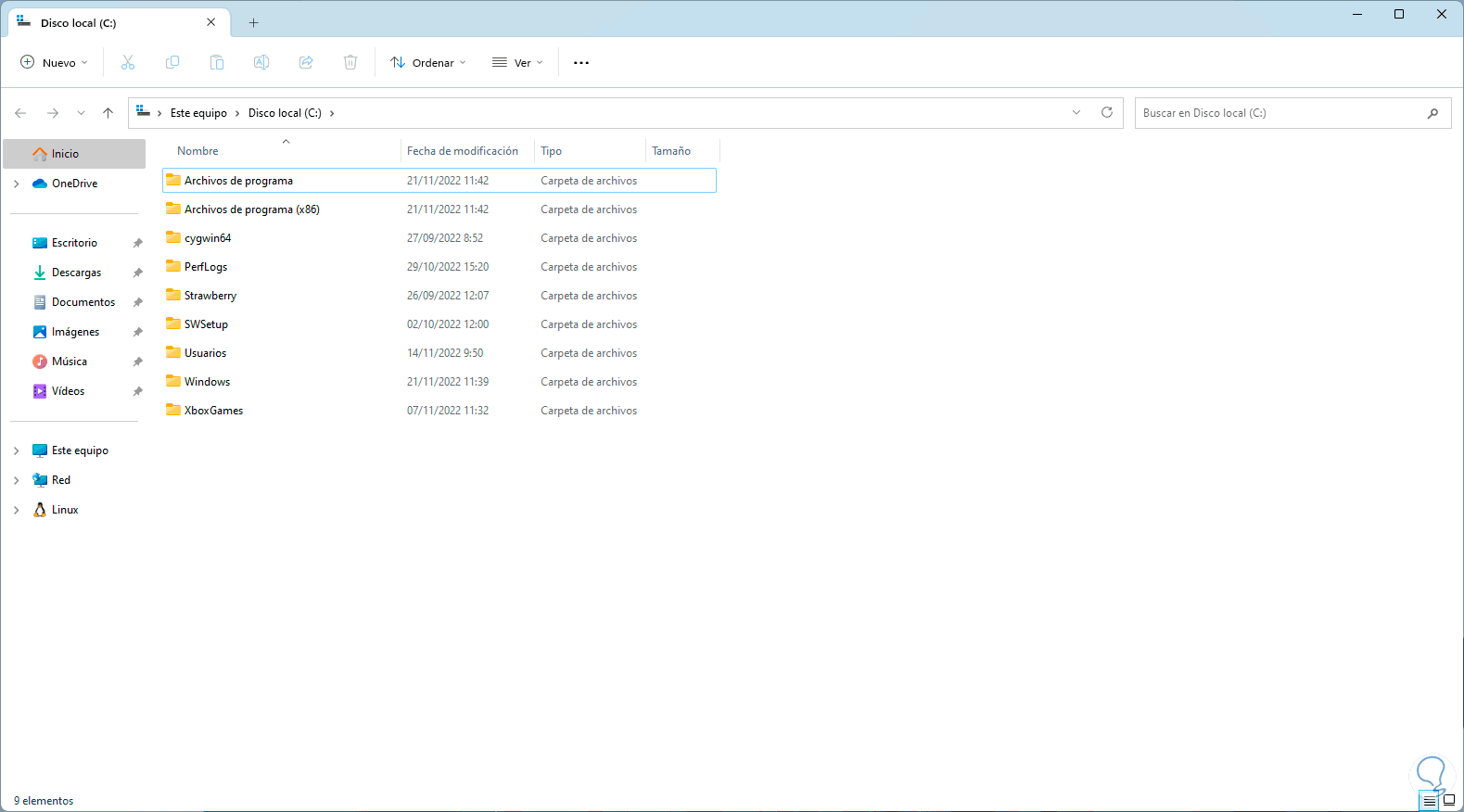Click Este equipo in the address breadcrumb
Image resolution: width=1464 pixels, height=812 pixels.
[x=198, y=113]
